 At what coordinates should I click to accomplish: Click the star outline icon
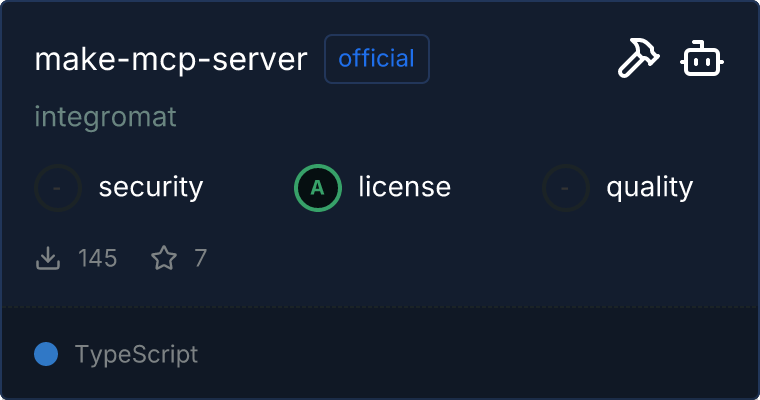tap(163, 259)
